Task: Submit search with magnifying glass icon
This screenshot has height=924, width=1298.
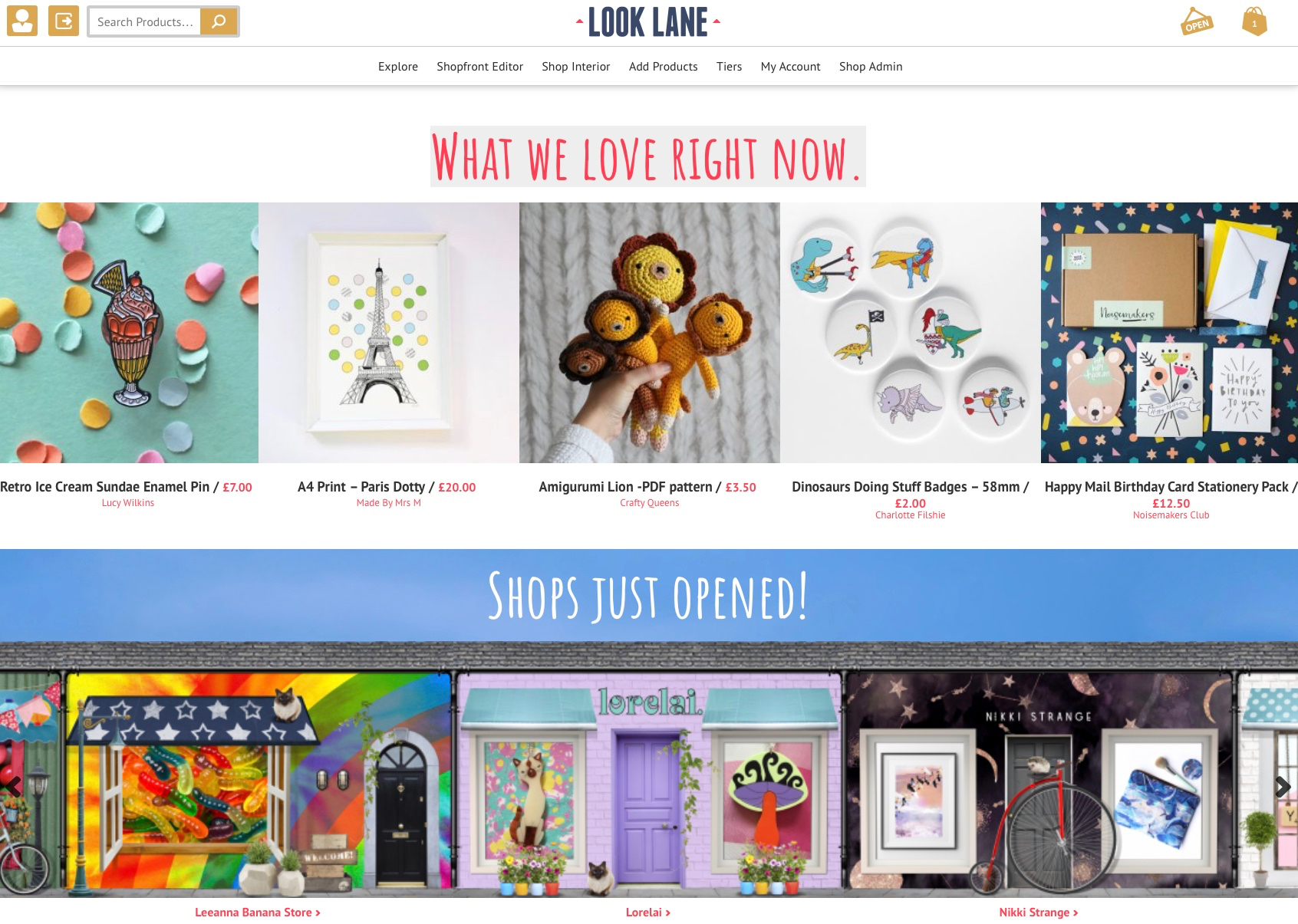Action: click(x=219, y=21)
